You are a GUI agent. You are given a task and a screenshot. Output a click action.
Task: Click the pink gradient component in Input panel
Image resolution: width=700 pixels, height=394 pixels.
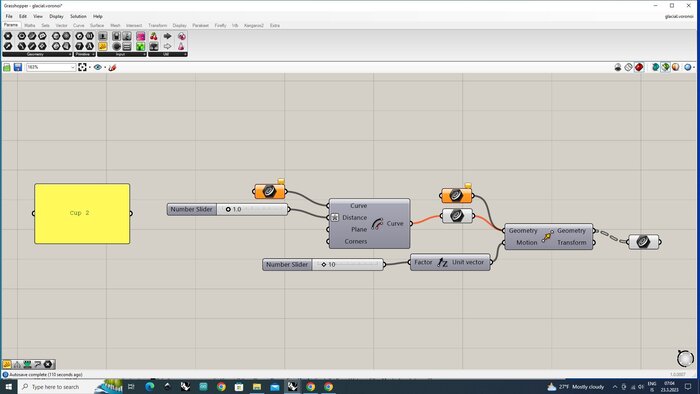coord(141,36)
